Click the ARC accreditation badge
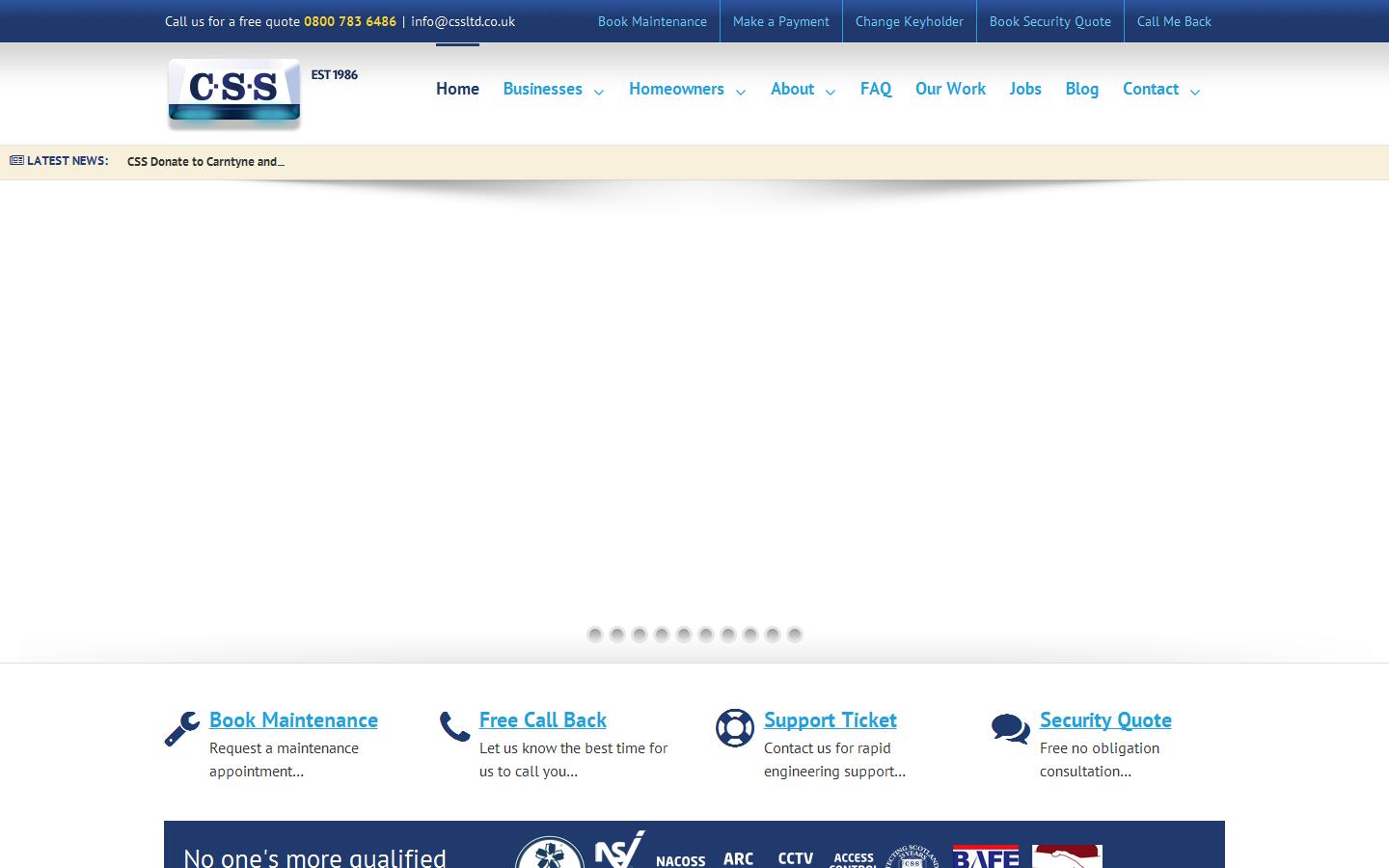The height and width of the screenshot is (868, 1389). tap(738, 857)
